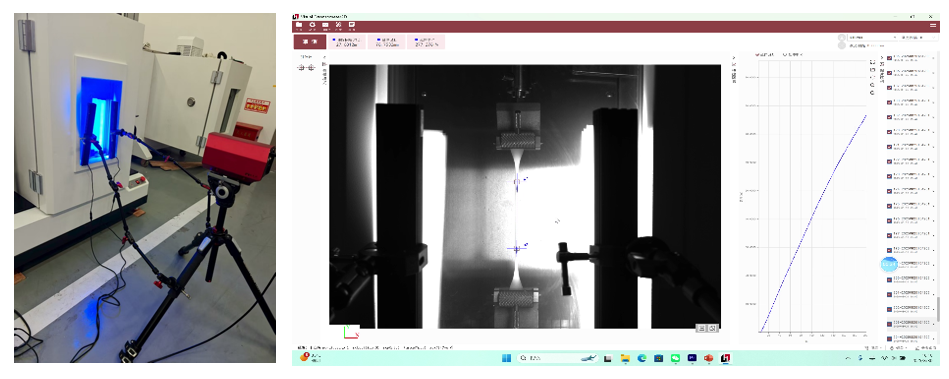The image size is (949, 379).
Task: Click the second chart tool icon beside the plot
Action: 872,71
